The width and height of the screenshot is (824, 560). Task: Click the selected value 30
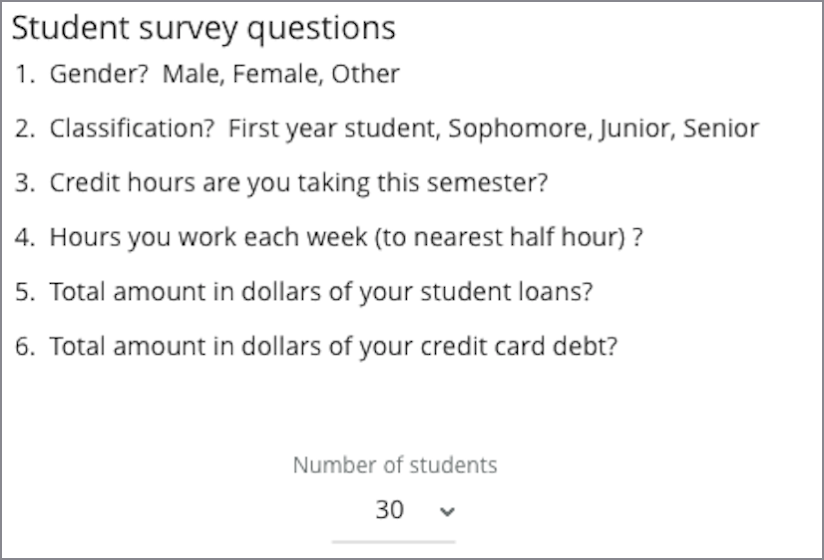(x=389, y=510)
